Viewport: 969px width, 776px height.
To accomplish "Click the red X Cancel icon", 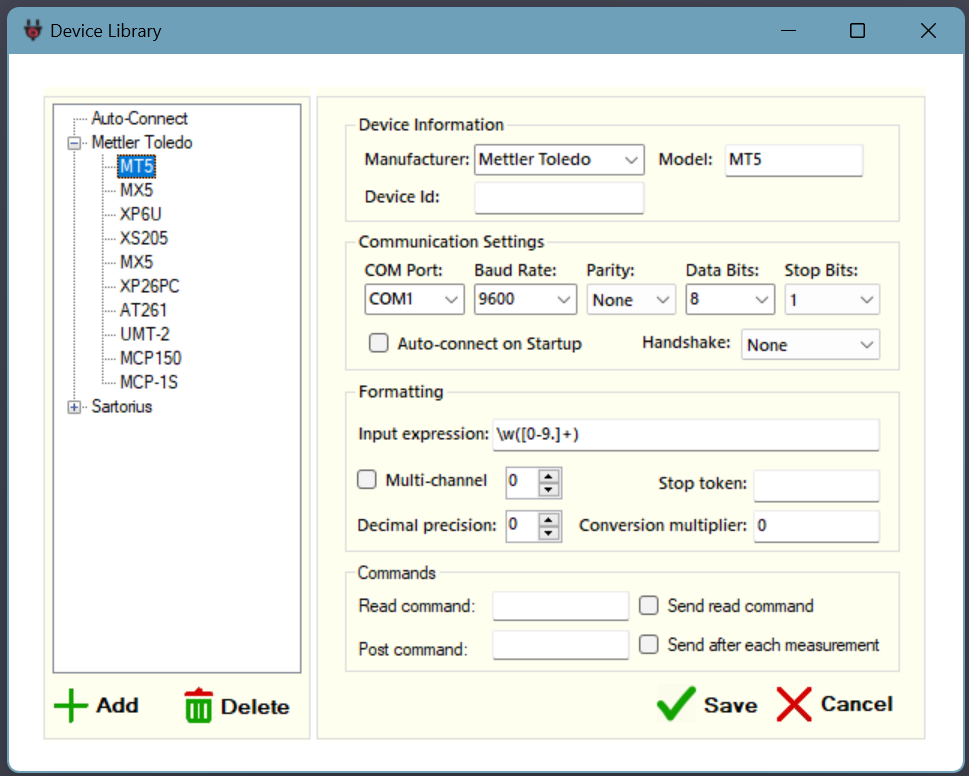I will (x=794, y=704).
